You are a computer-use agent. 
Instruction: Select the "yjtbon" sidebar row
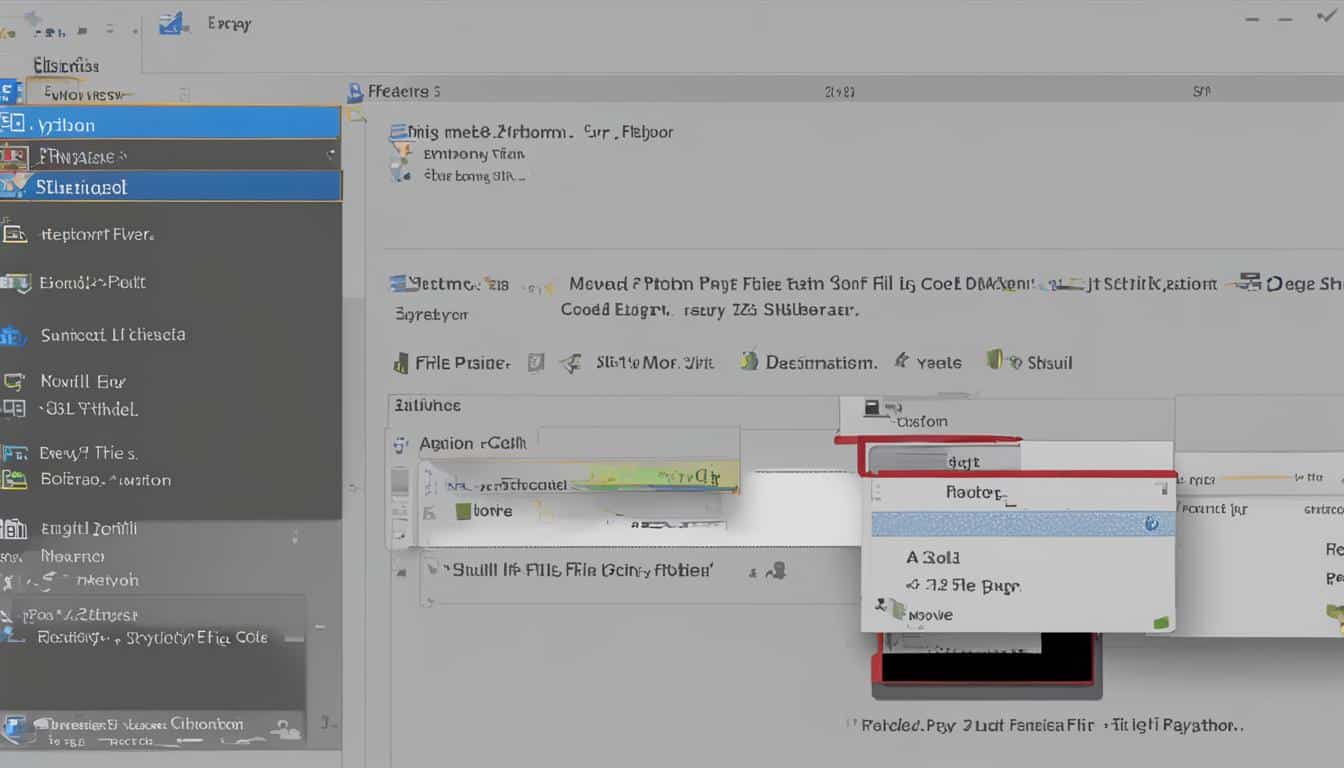tap(170, 124)
